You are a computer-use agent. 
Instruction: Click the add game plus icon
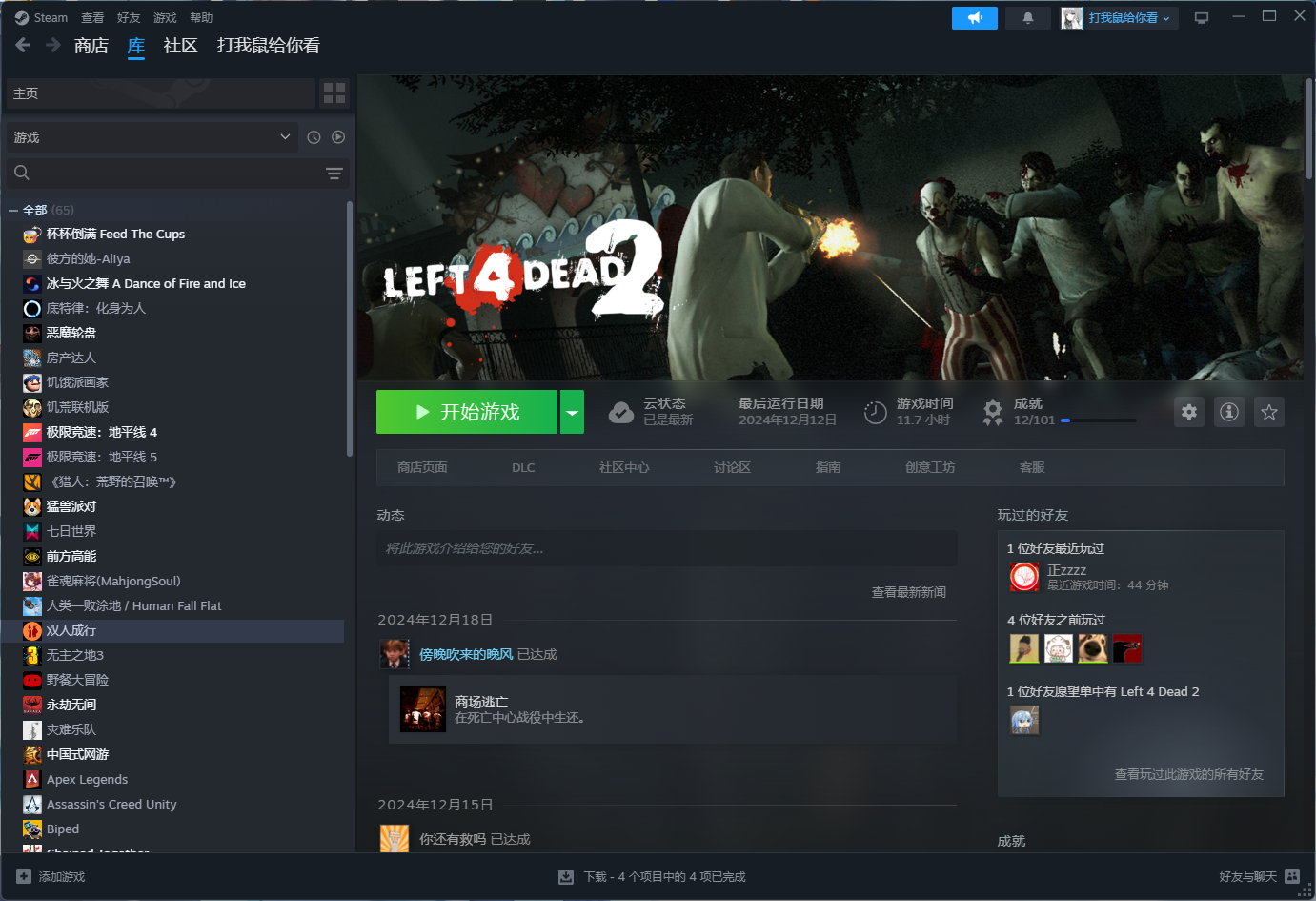coord(24,876)
